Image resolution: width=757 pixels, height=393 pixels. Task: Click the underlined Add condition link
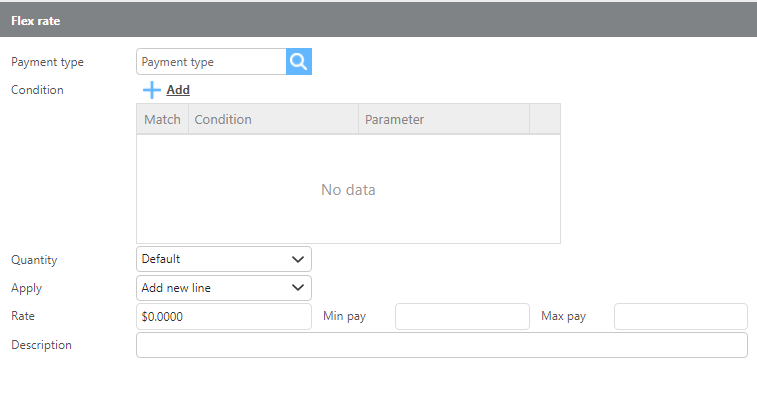pyautogui.click(x=178, y=90)
